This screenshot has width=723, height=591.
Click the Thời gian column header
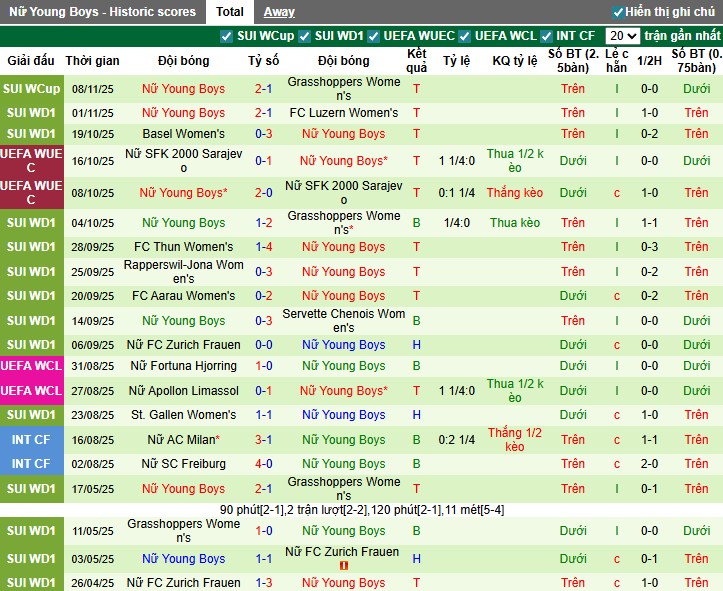(92, 60)
